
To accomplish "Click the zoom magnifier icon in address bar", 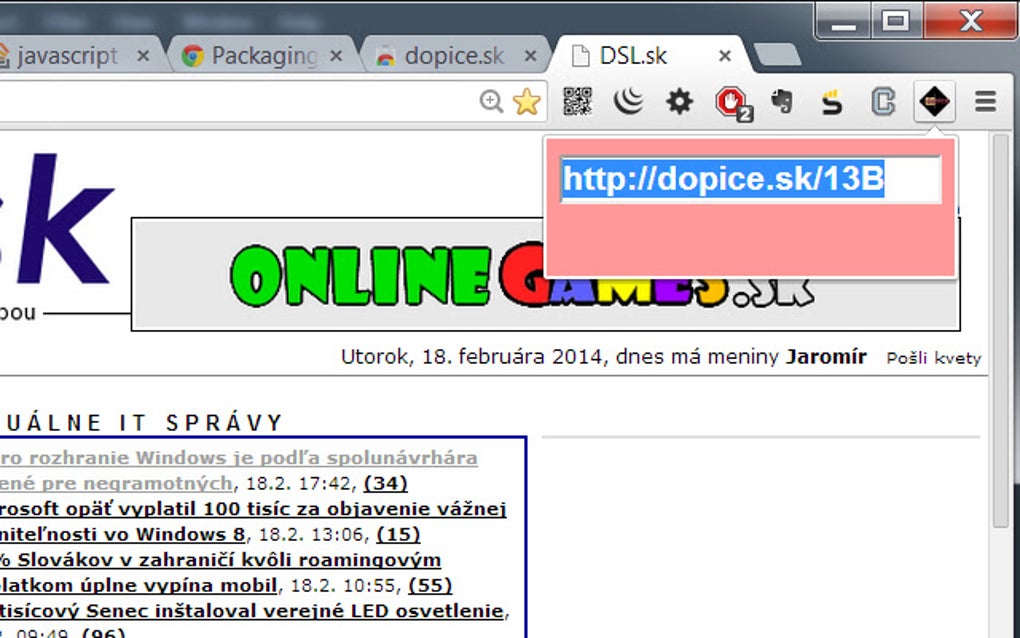I will pos(491,101).
